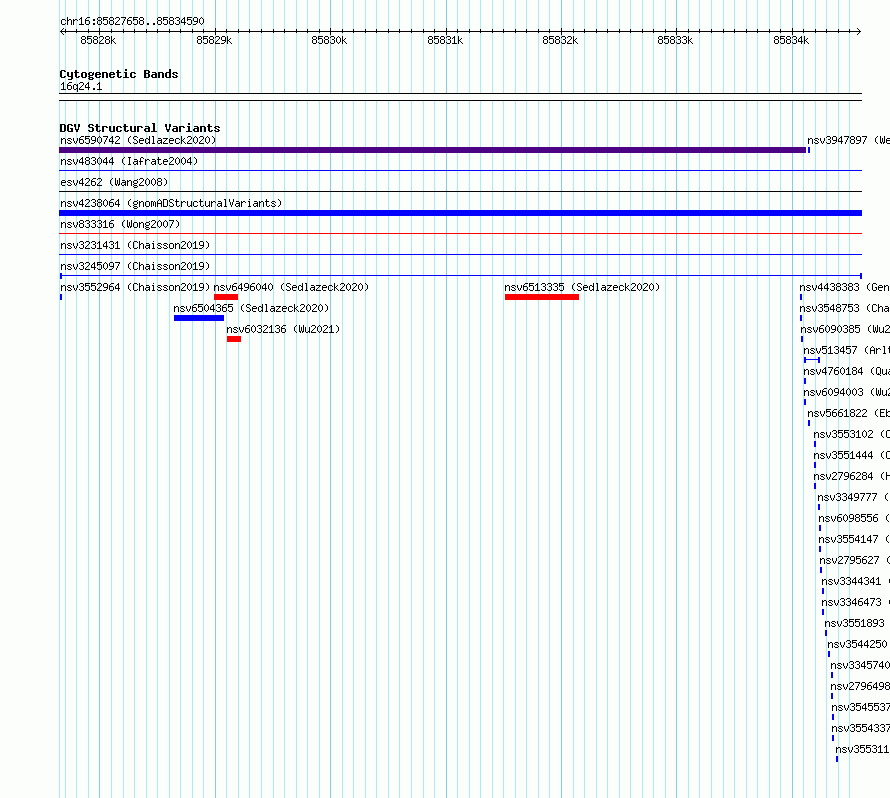The width and height of the screenshot is (890, 798).
Task: Click nsv833316 (Wong2007) variant label
Action: tap(120, 224)
